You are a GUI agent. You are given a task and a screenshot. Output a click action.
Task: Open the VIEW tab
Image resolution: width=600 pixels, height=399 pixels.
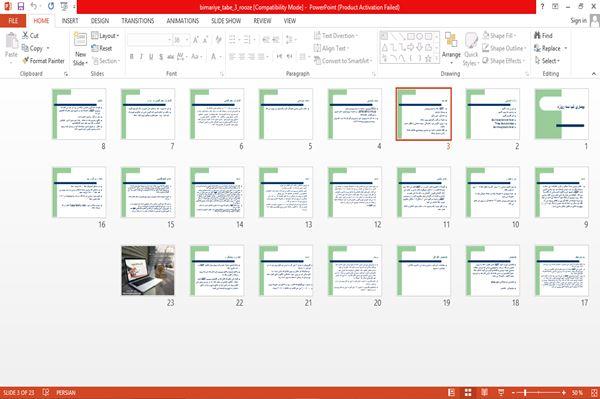click(290, 21)
